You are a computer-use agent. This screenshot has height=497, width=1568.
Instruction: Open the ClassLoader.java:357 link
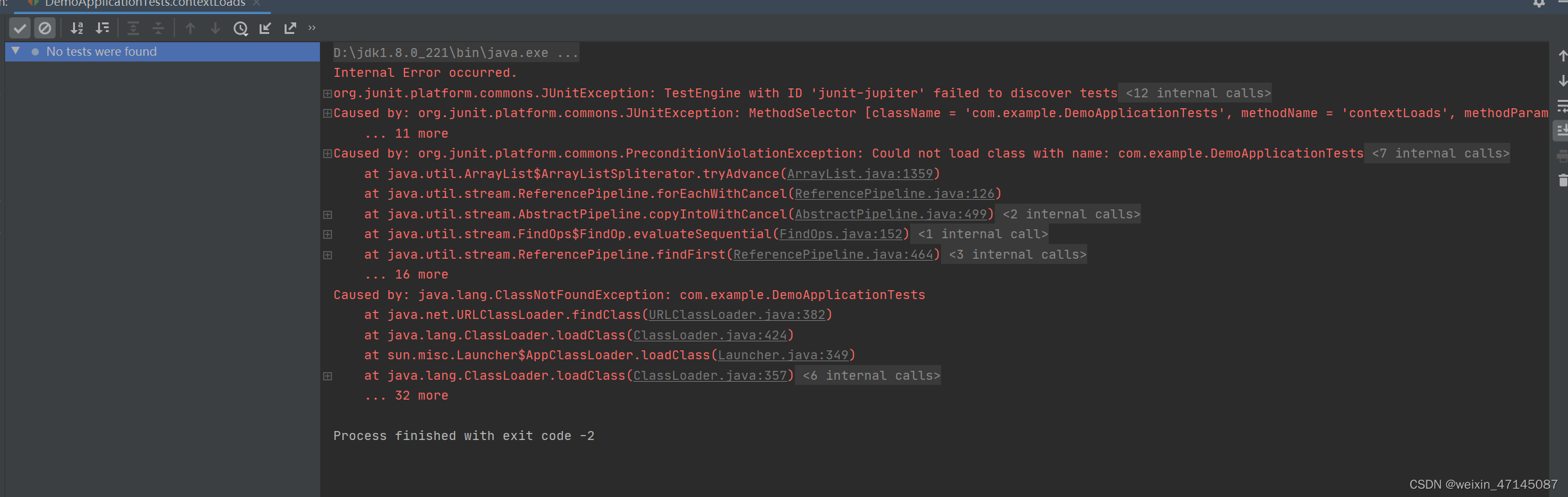tap(710, 376)
